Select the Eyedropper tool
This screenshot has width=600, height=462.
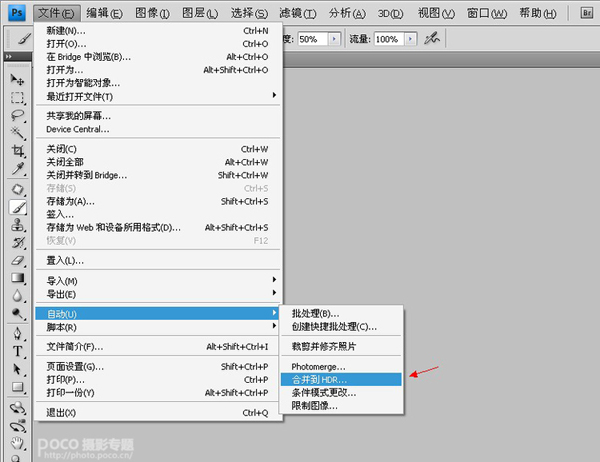17,168
